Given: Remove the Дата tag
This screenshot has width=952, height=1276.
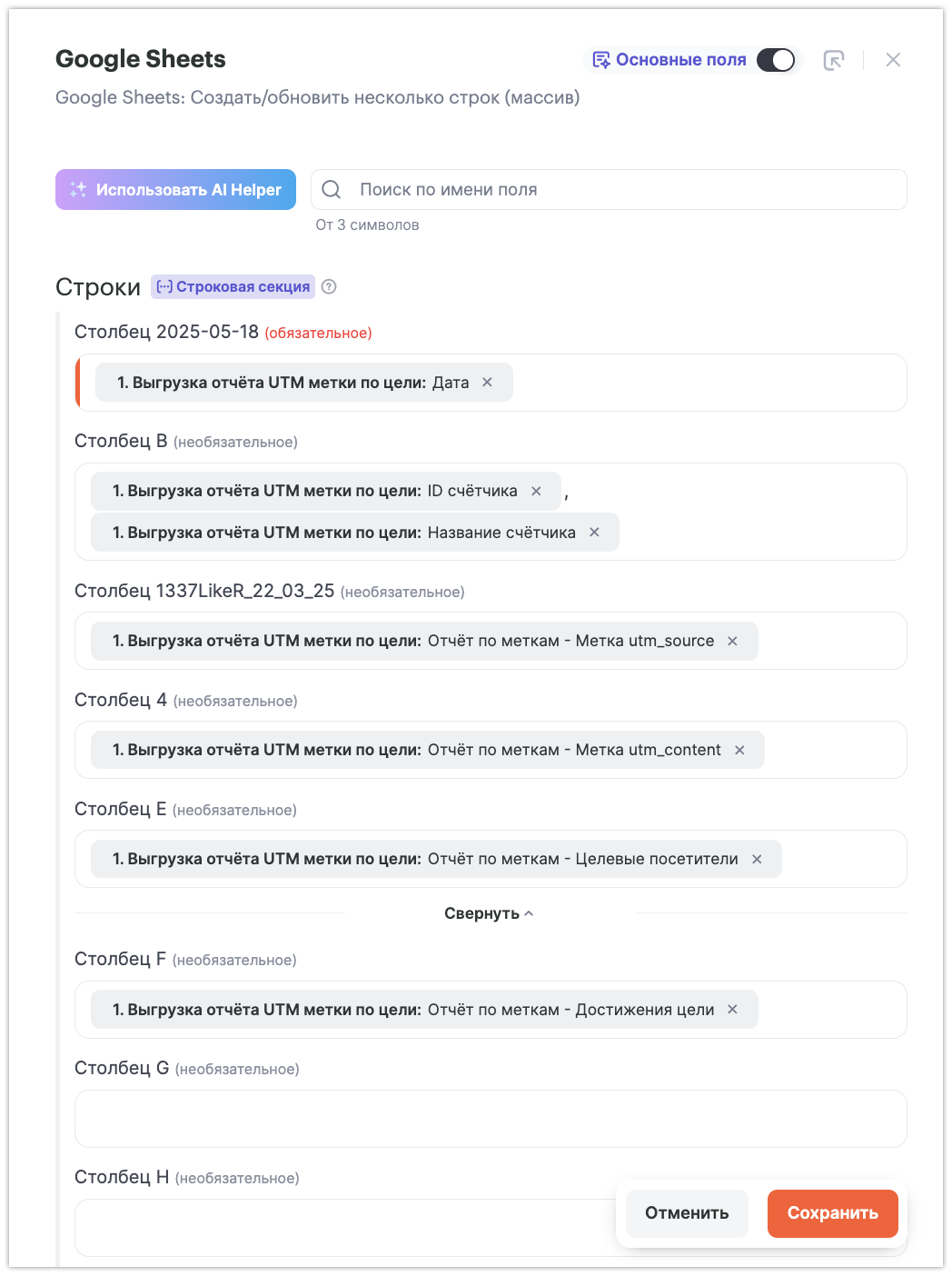Looking at the screenshot, I should point(488,383).
